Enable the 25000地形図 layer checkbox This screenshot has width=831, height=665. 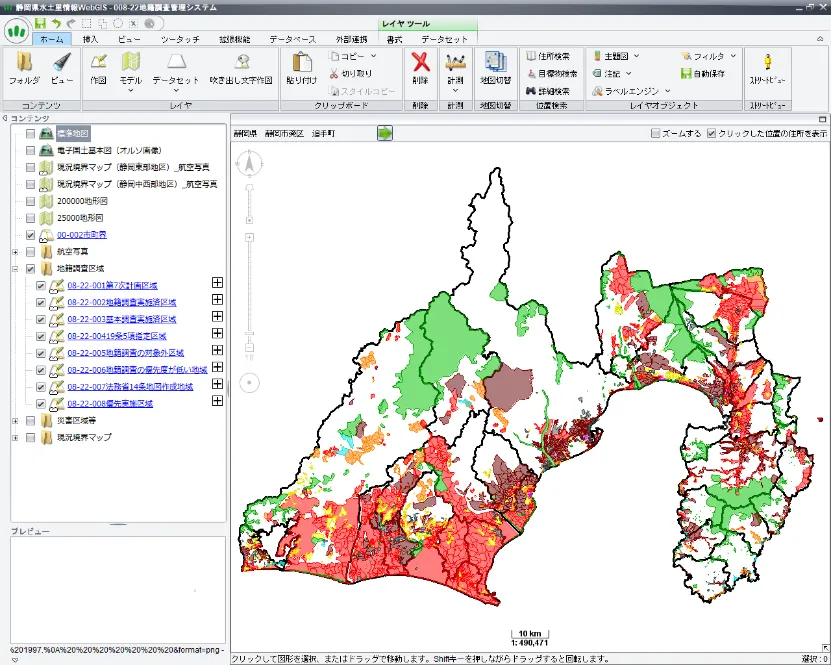tap(30, 218)
